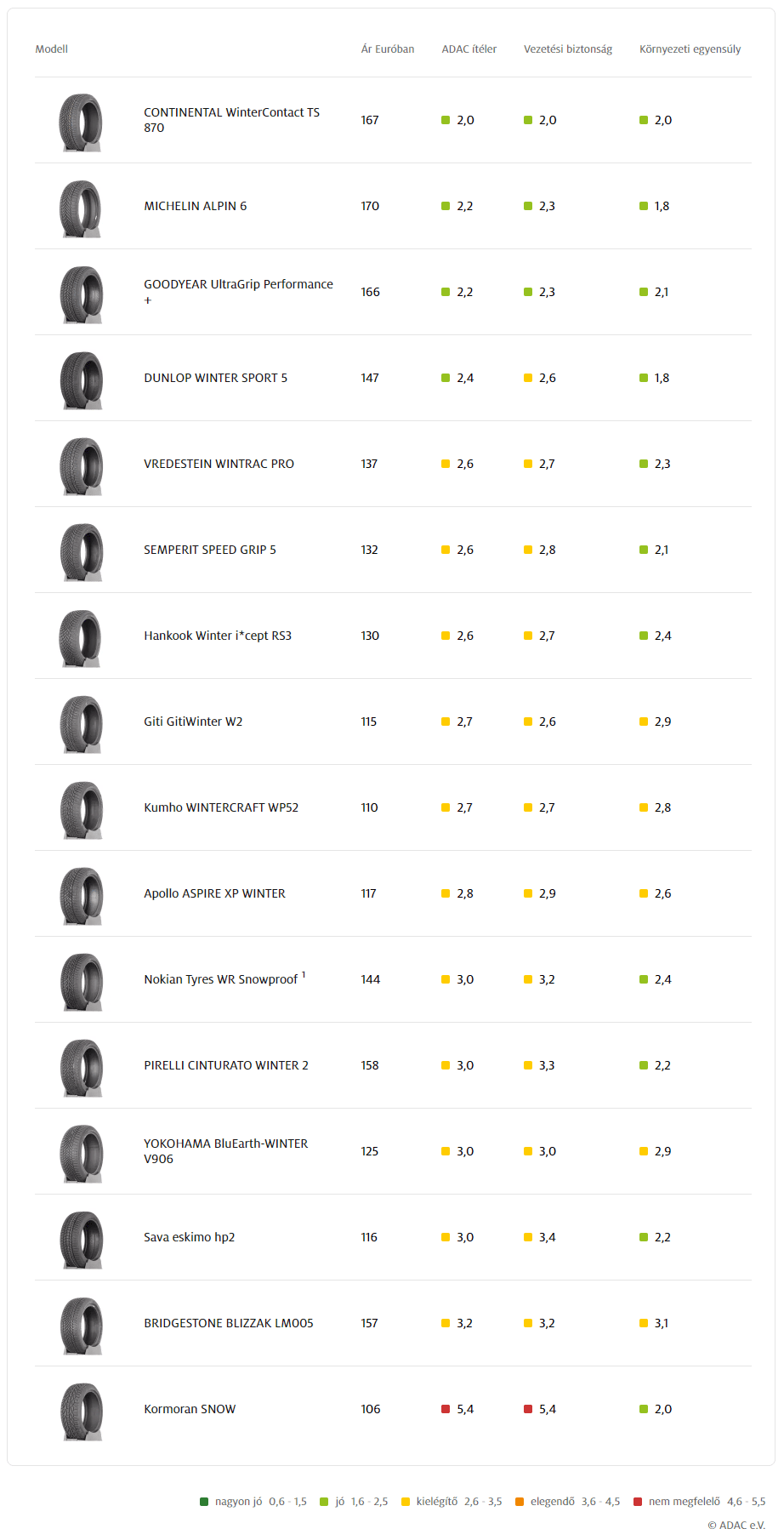
Task: Click the red 'nem megfelelő' legend square
Action: [x=638, y=1502]
